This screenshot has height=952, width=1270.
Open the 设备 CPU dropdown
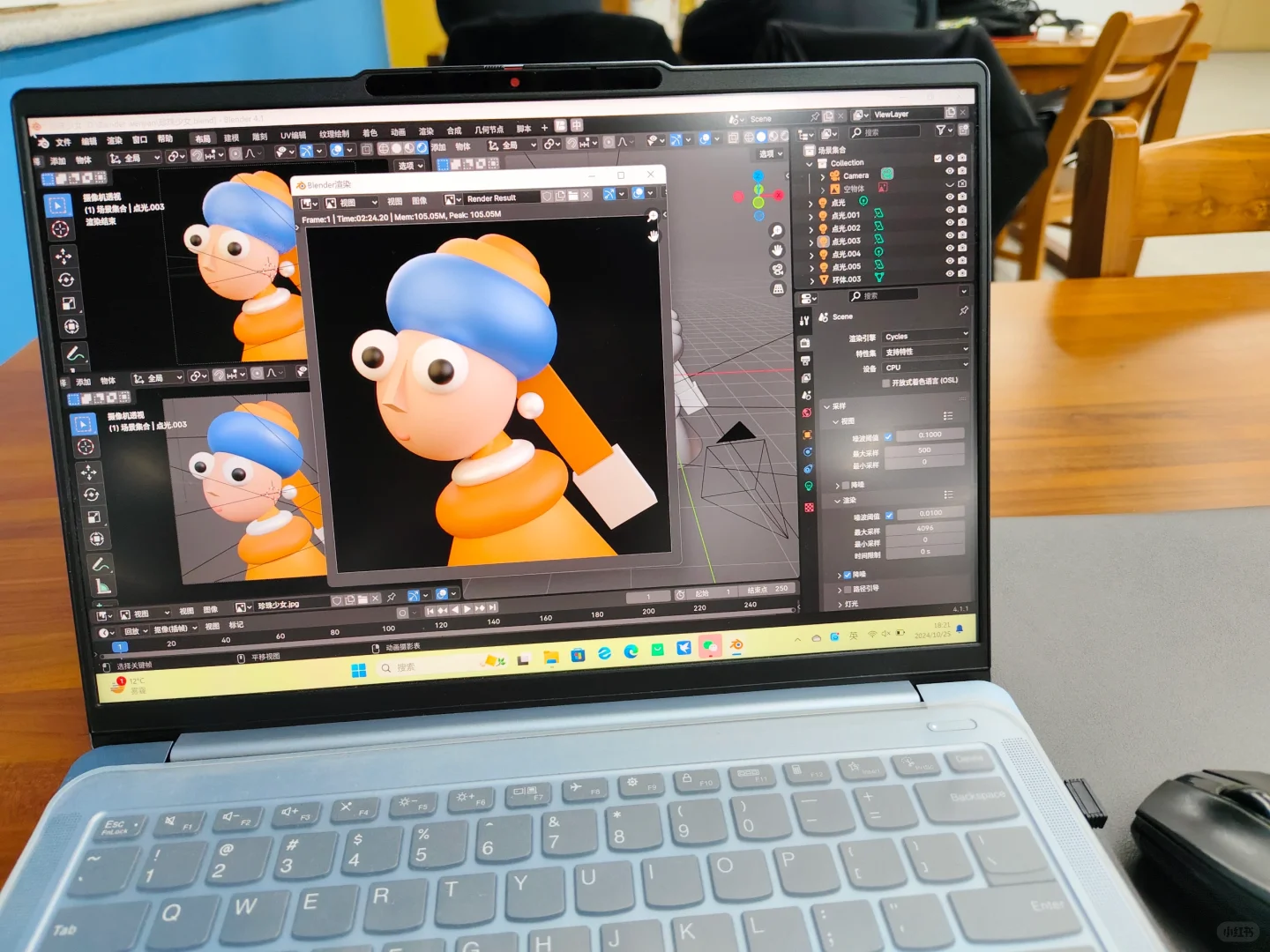925,366
